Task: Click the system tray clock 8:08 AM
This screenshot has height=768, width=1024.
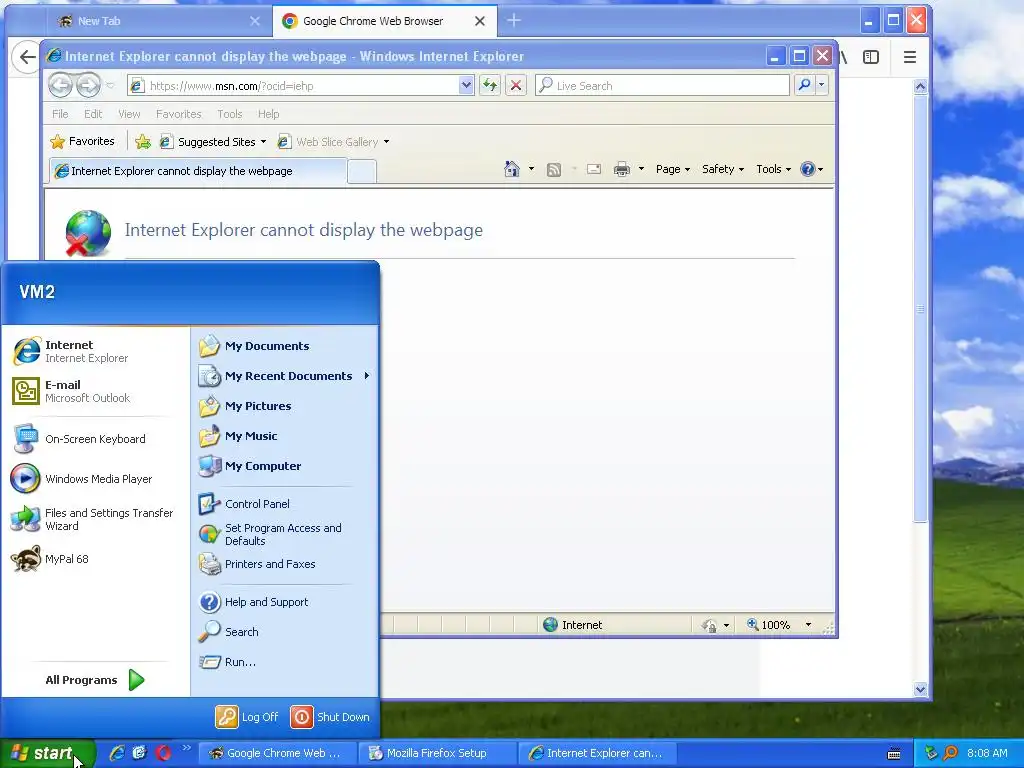Action: tap(987, 753)
